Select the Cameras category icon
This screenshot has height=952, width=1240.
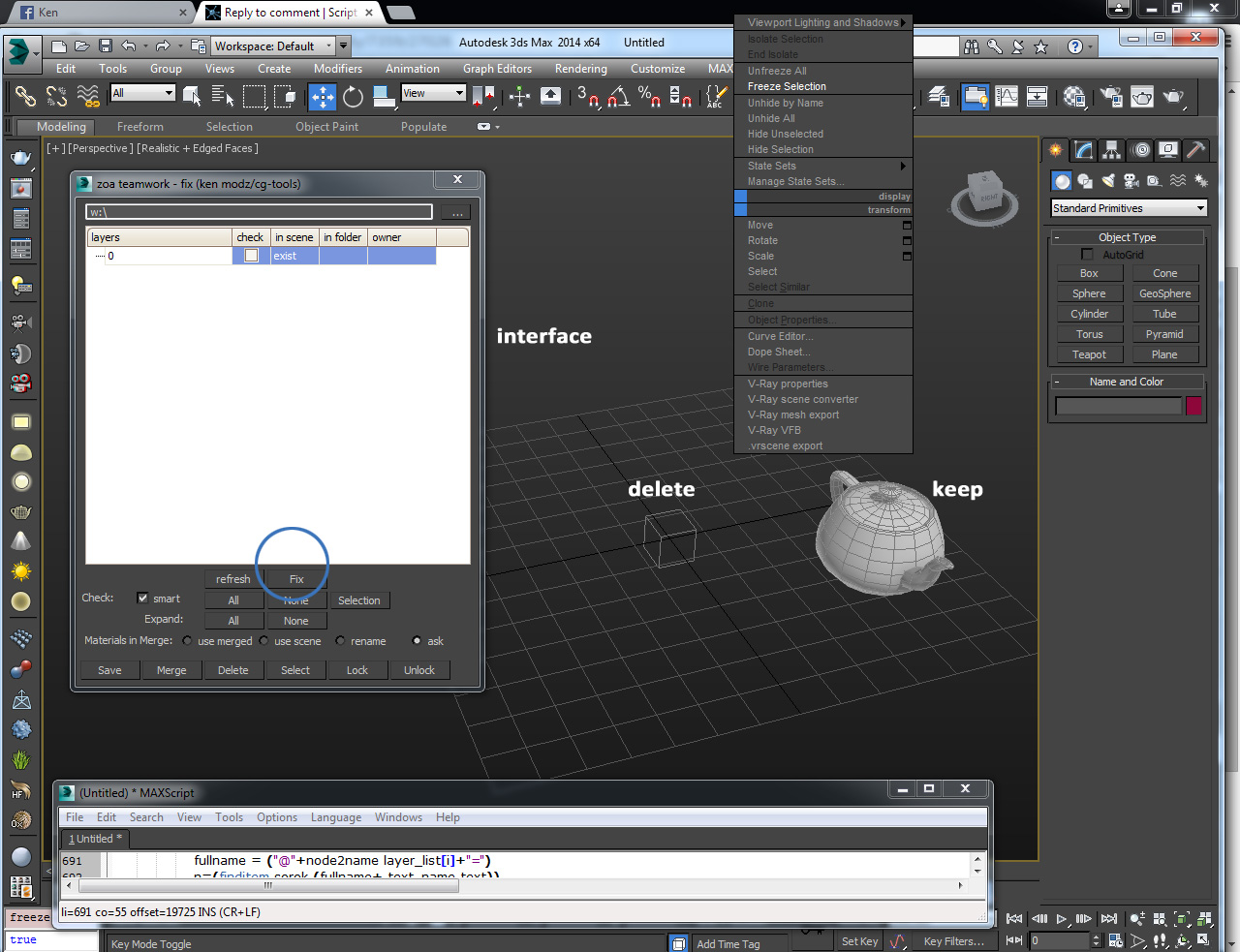pos(1131,181)
